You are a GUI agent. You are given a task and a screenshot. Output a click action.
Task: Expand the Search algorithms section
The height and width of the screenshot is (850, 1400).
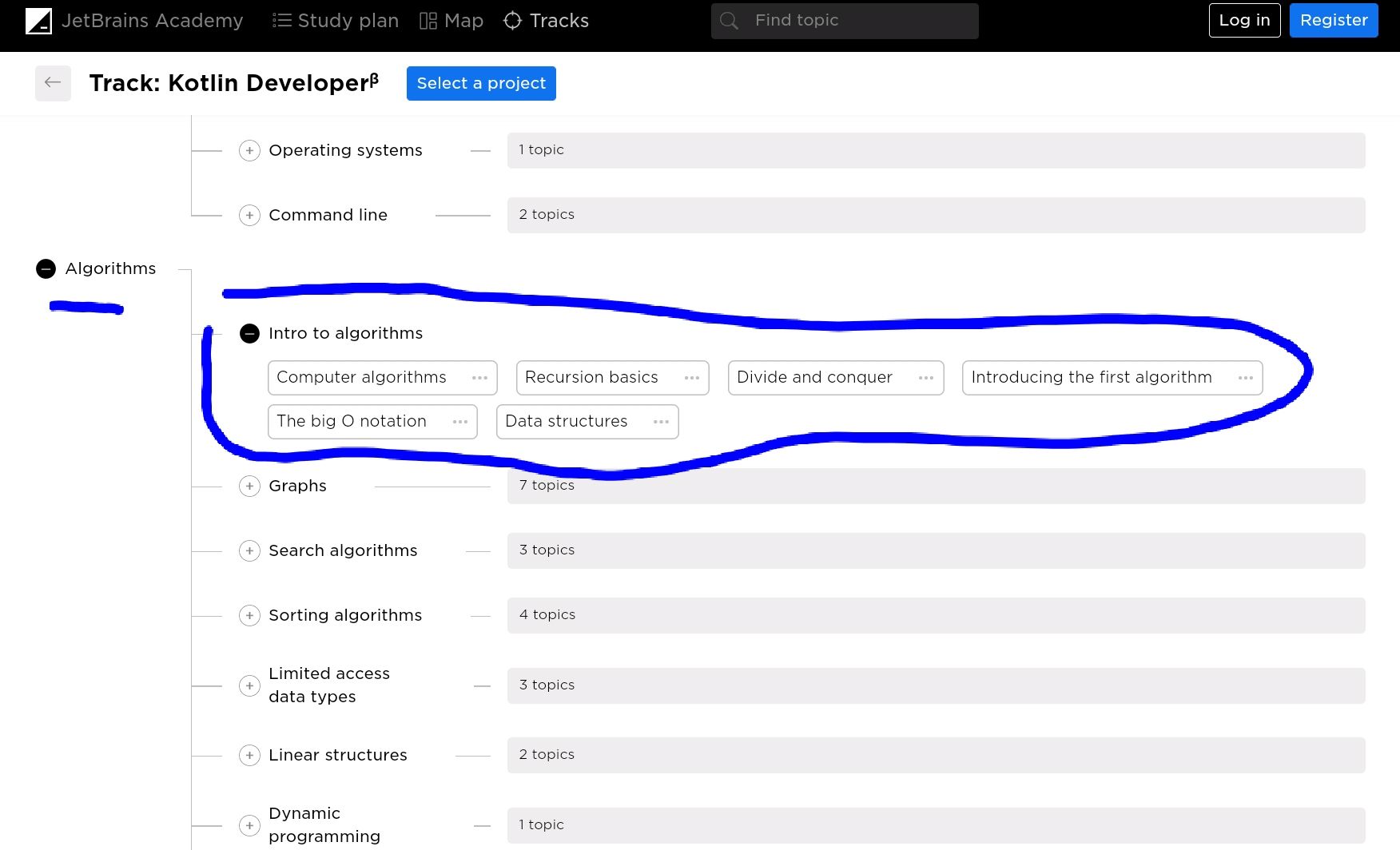point(249,551)
